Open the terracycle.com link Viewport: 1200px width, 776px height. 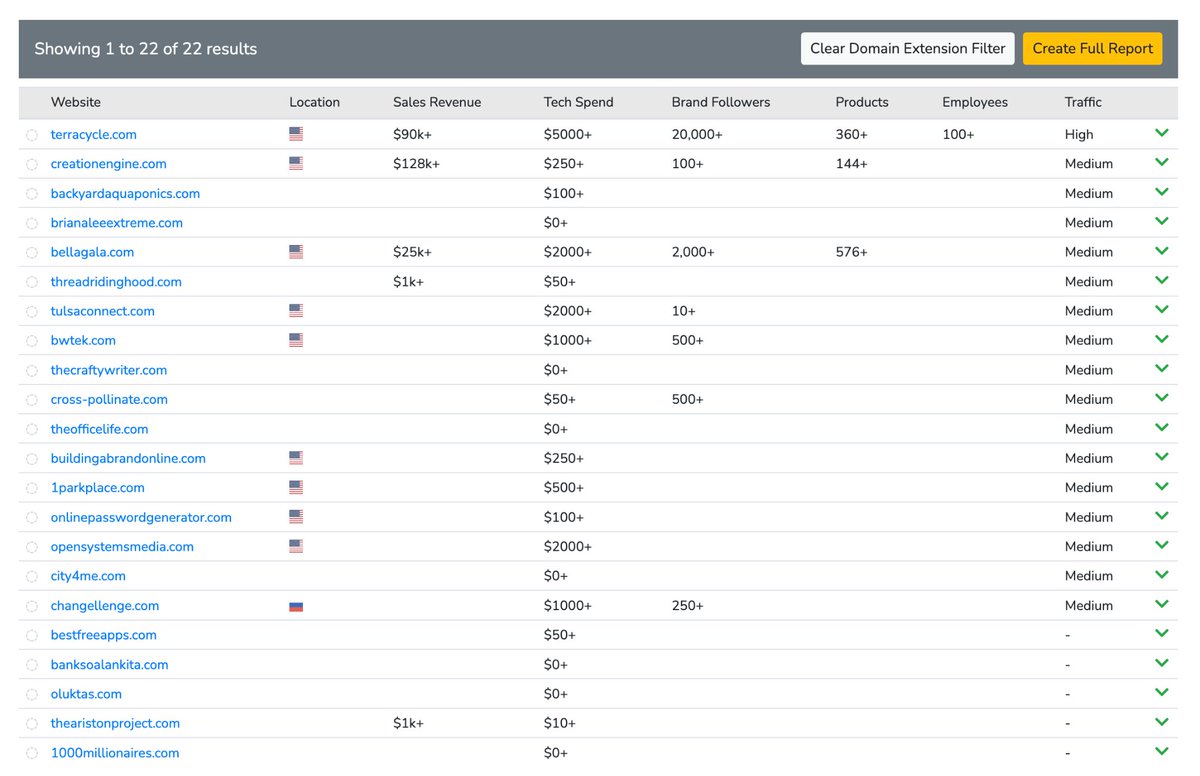point(94,134)
